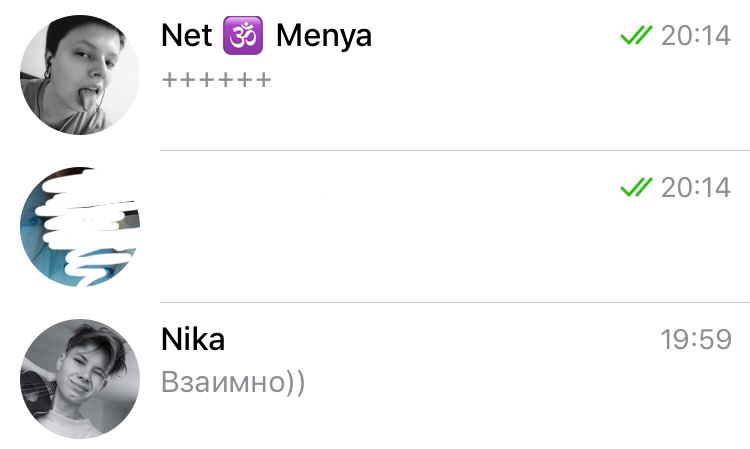Open the Взаимно)) message preview
The height and width of the screenshot is (449, 750).
tap(233, 382)
